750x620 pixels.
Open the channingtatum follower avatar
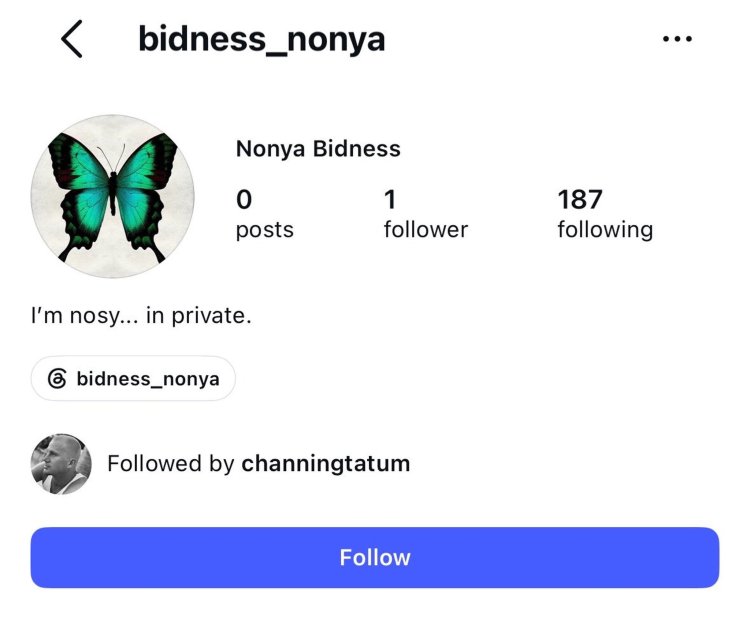61,464
